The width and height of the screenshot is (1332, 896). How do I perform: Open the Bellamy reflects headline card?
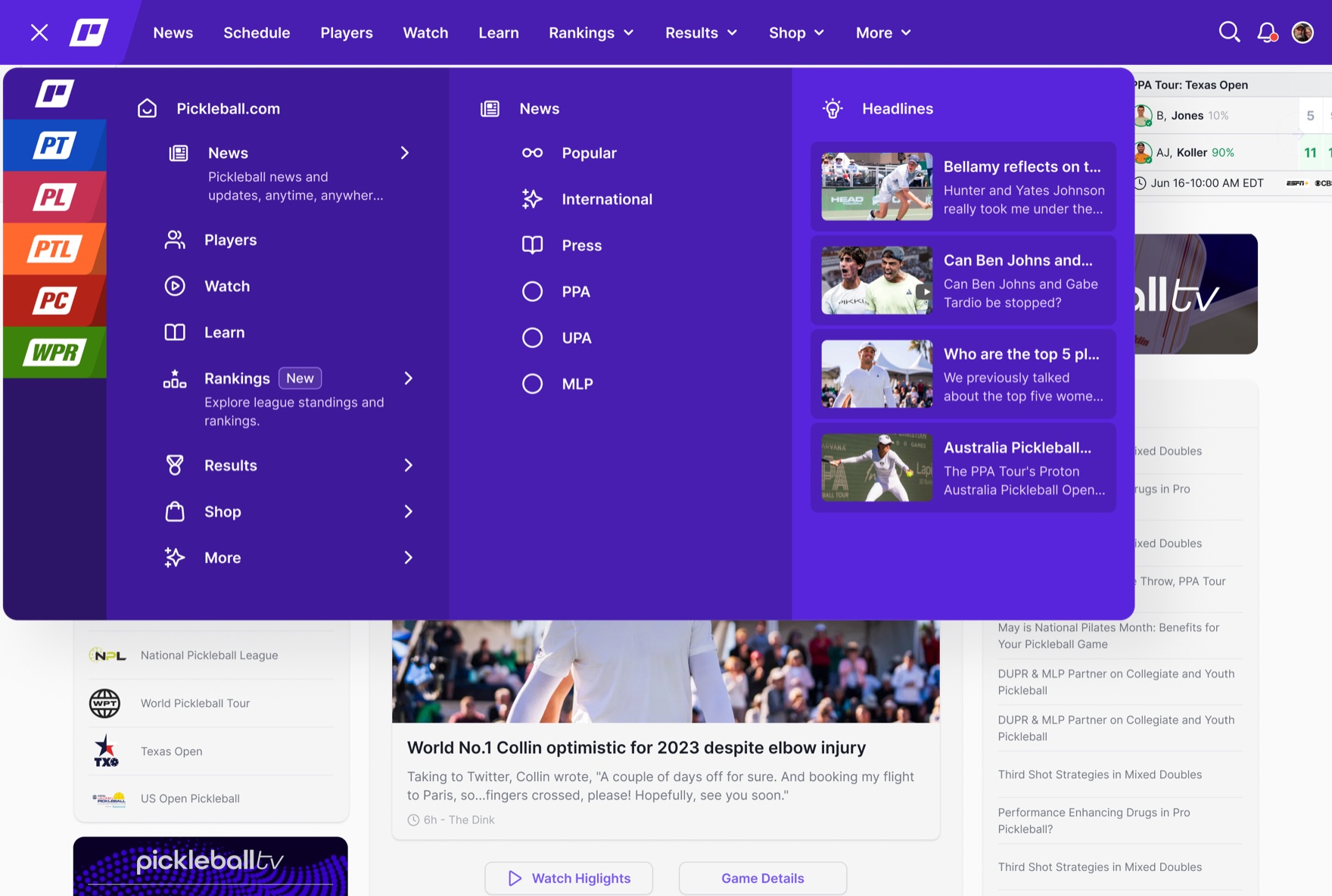click(963, 186)
